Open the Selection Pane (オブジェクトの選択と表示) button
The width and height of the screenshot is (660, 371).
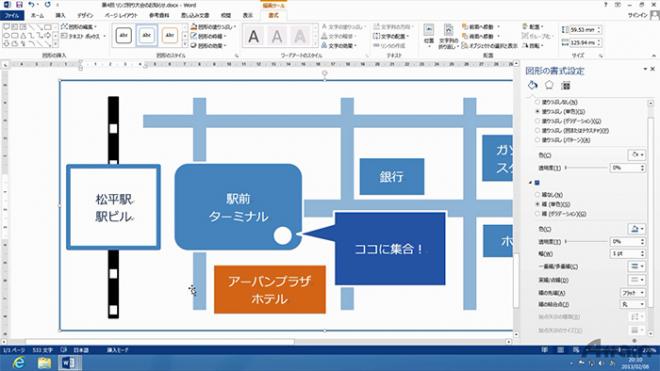[490, 45]
